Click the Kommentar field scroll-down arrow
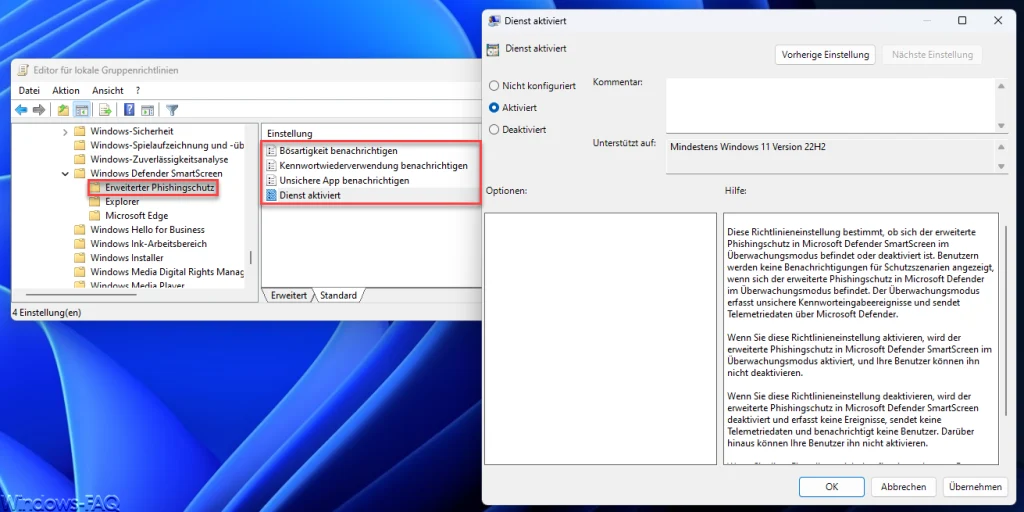The height and width of the screenshot is (512, 1024). pyautogui.click(x=1001, y=125)
